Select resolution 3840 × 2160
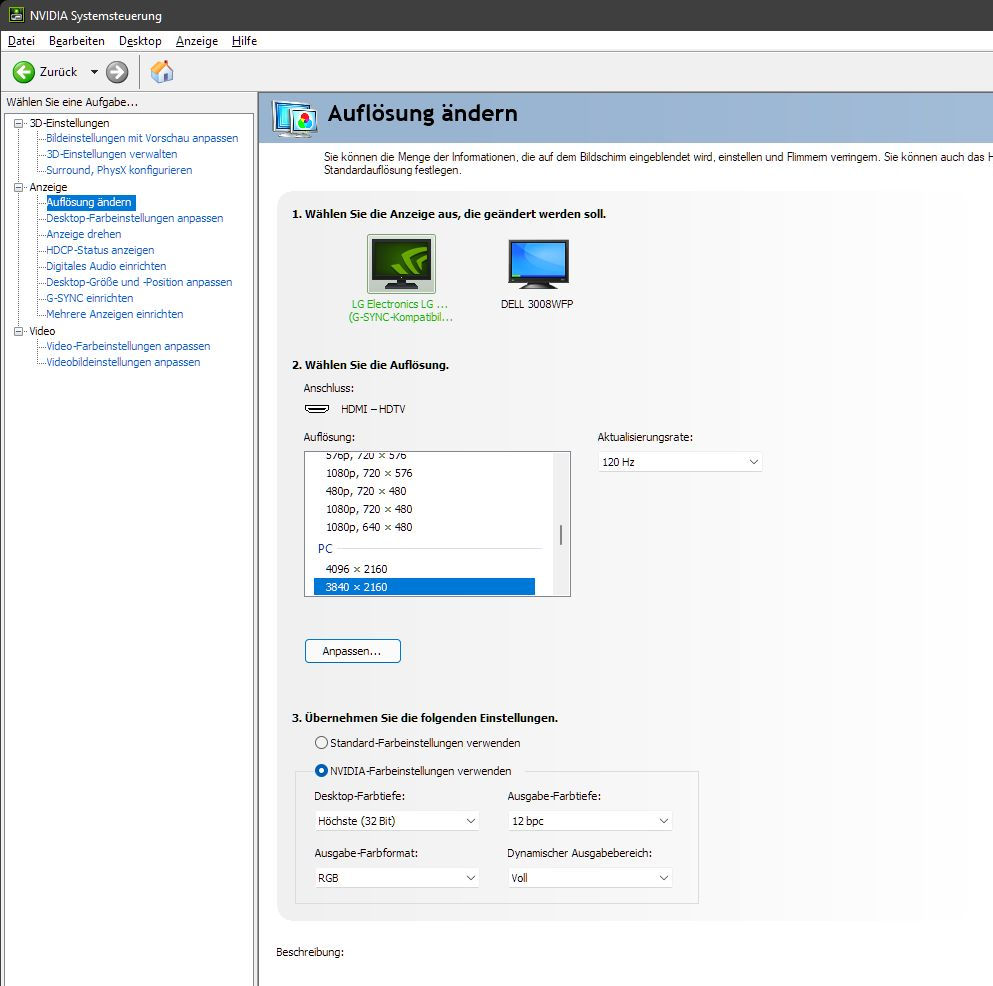 point(424,587)
